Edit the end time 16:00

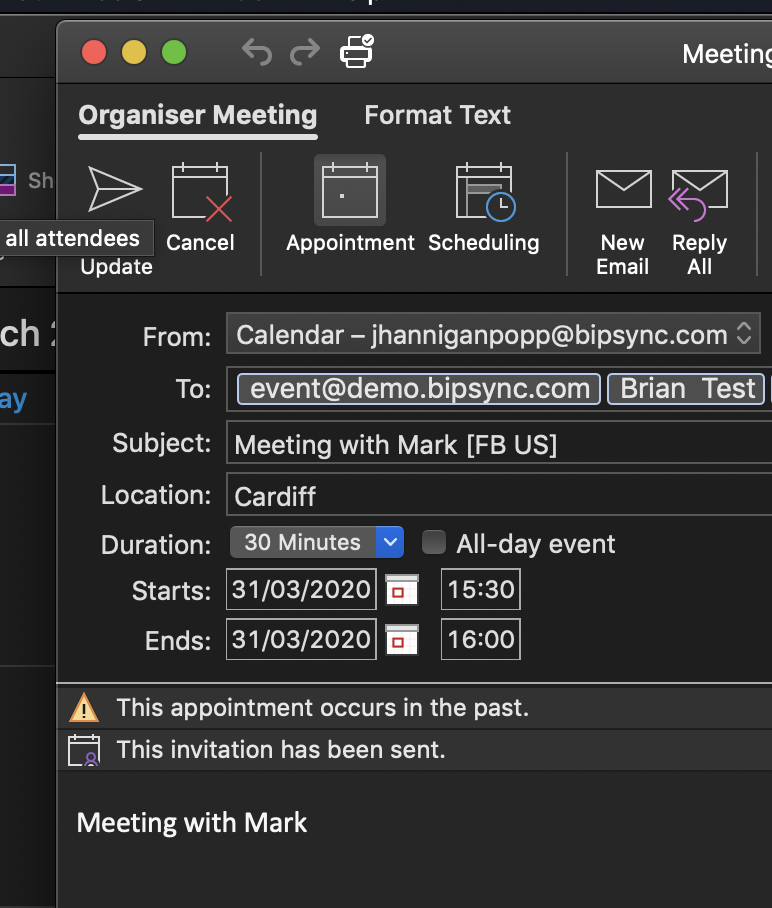481,639
